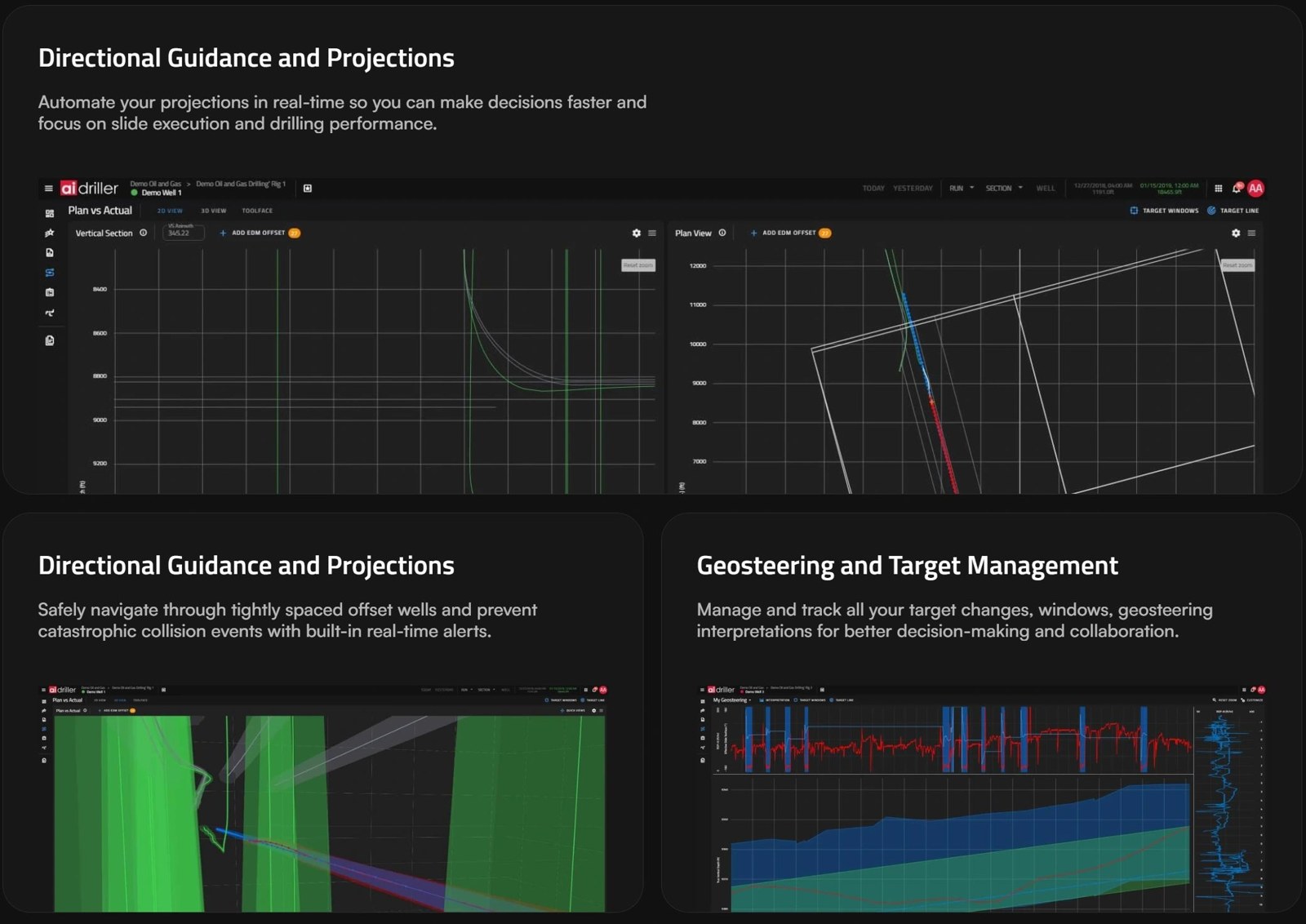Select the YESTERDAY time filter
Screen dimensions: 1306x924
913,189
